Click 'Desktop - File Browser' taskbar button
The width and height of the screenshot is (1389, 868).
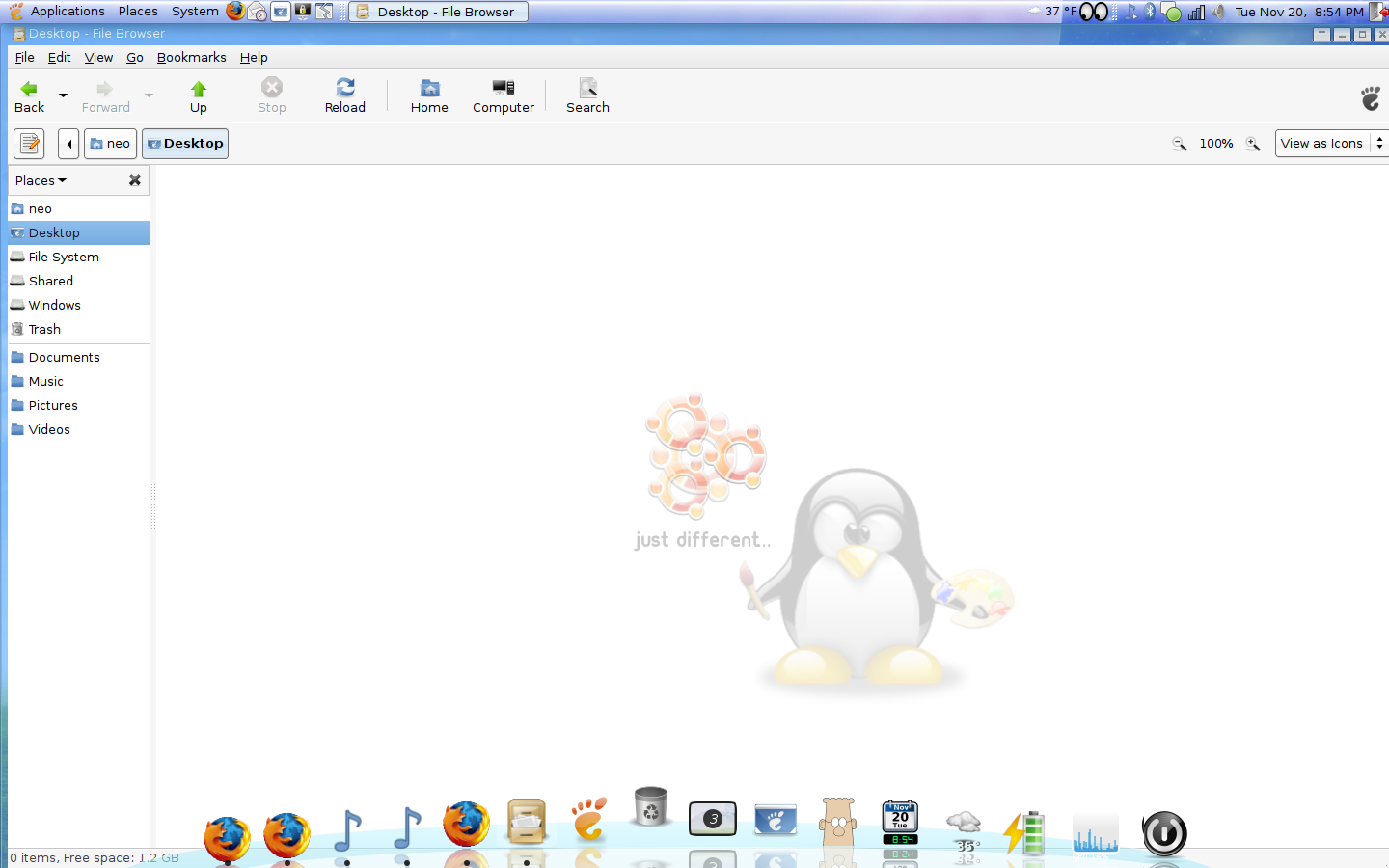click(x=438, y=12)
